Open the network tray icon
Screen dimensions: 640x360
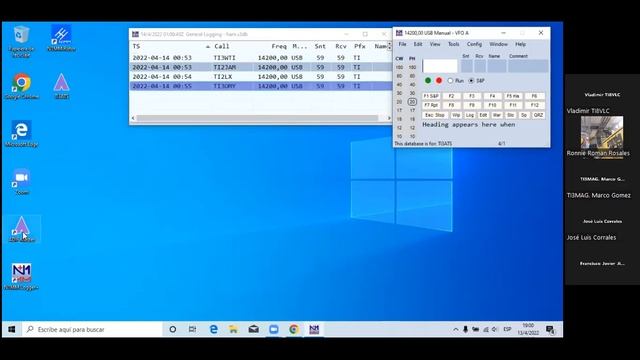pyautogui.click(x=486, y=329)
